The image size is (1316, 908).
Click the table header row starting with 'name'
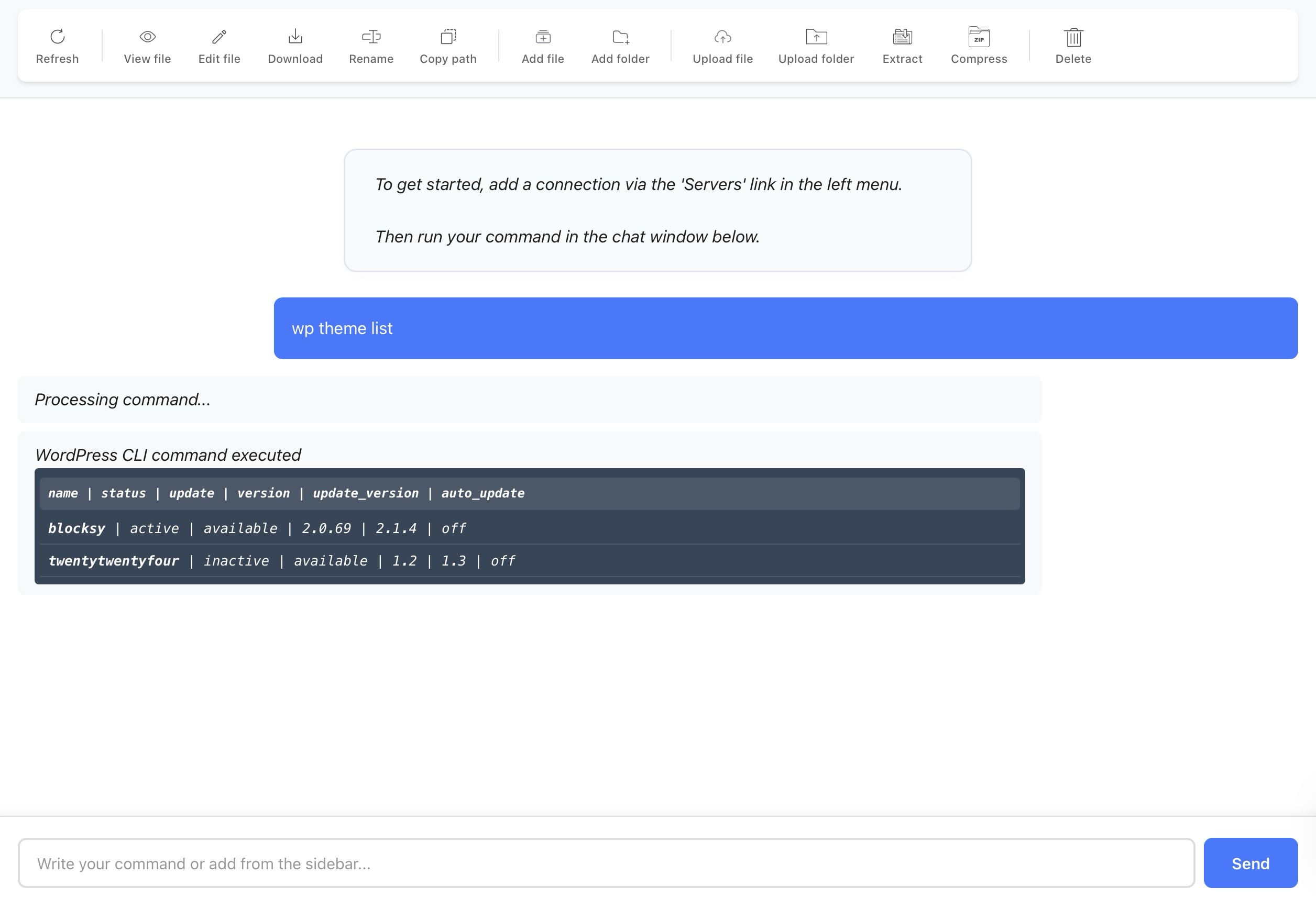529,493
